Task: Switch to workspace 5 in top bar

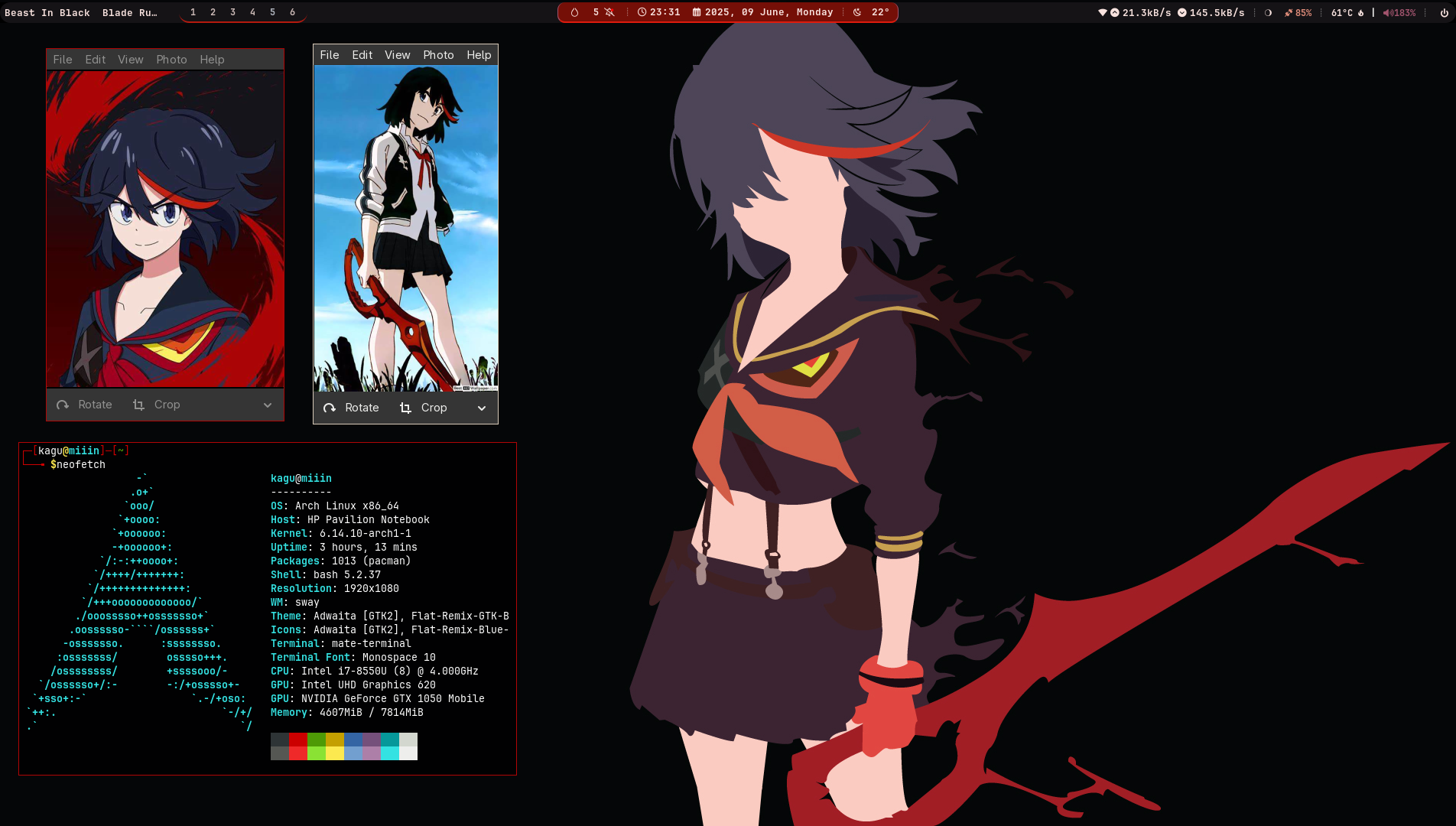Action: [272, 12]
